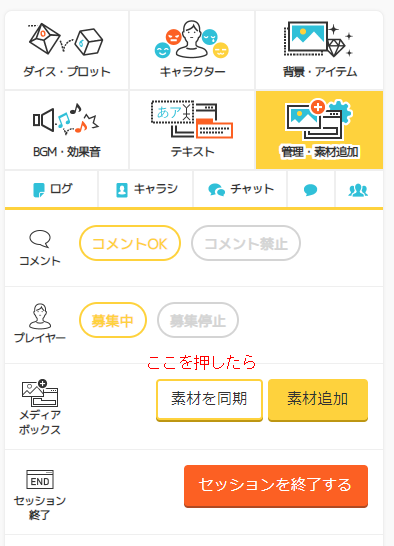
Task: Set player recruitment to 募集中
Action: [113, 320]
